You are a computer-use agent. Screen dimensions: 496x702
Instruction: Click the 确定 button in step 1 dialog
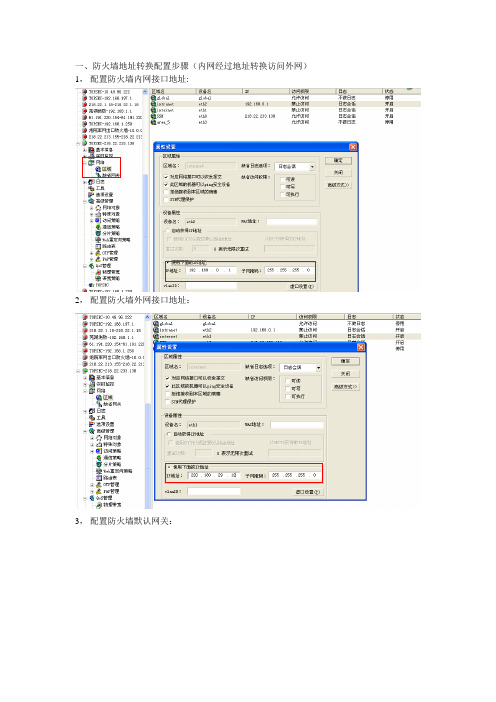pyautogui.click(x=338, y=160)
